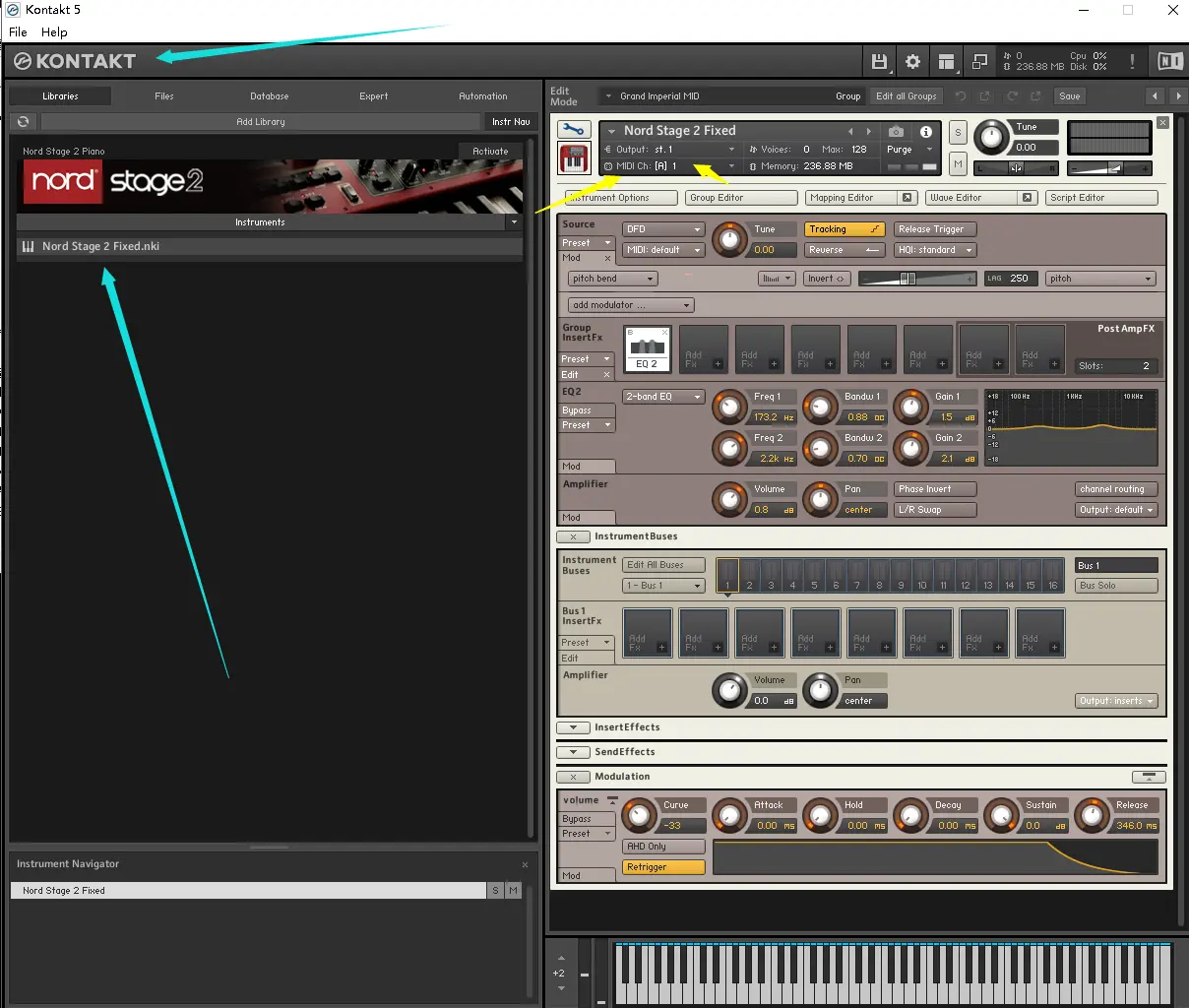This screenshot has width=1189, height=1008.
Task: Click the Instr Nav button
Action: click(x=511, y=121)
